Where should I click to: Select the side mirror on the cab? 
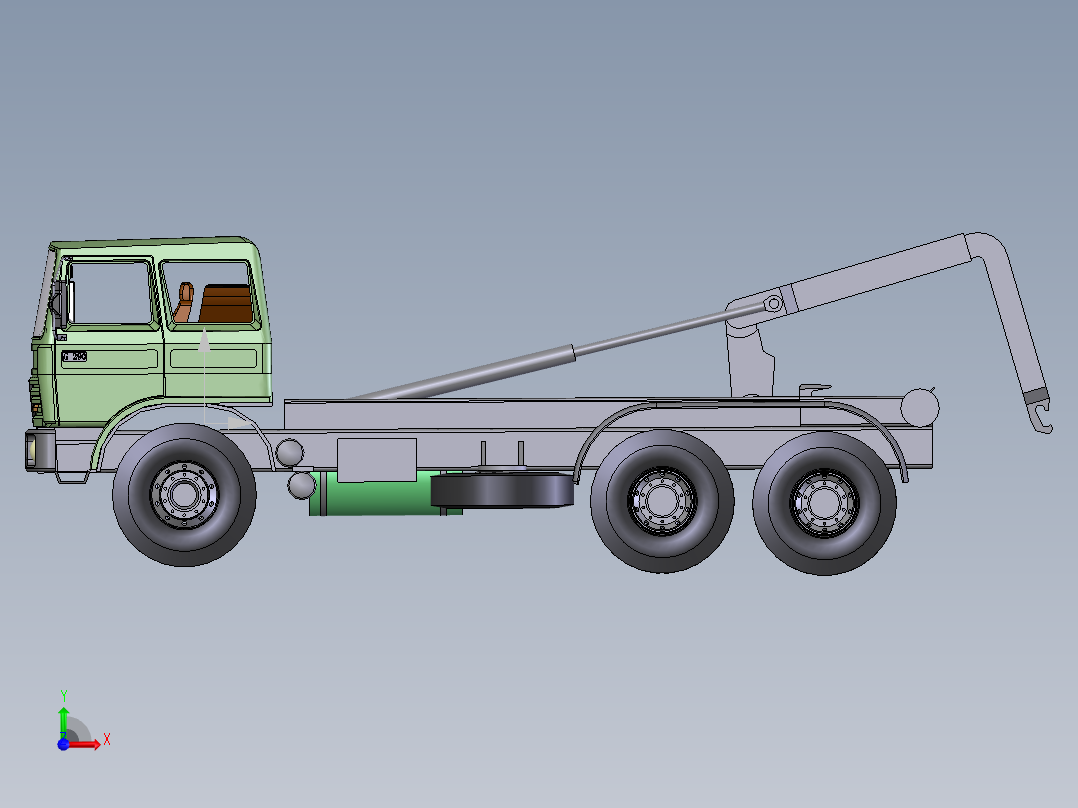tap(60, 303)
